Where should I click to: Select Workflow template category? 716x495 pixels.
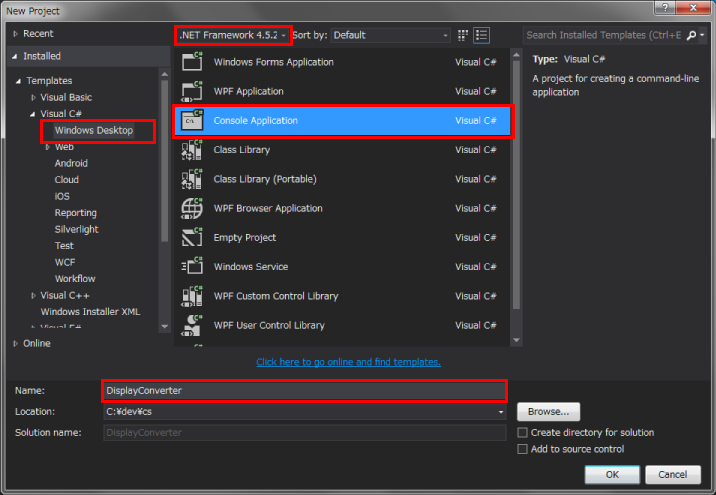tap(75, 279)
